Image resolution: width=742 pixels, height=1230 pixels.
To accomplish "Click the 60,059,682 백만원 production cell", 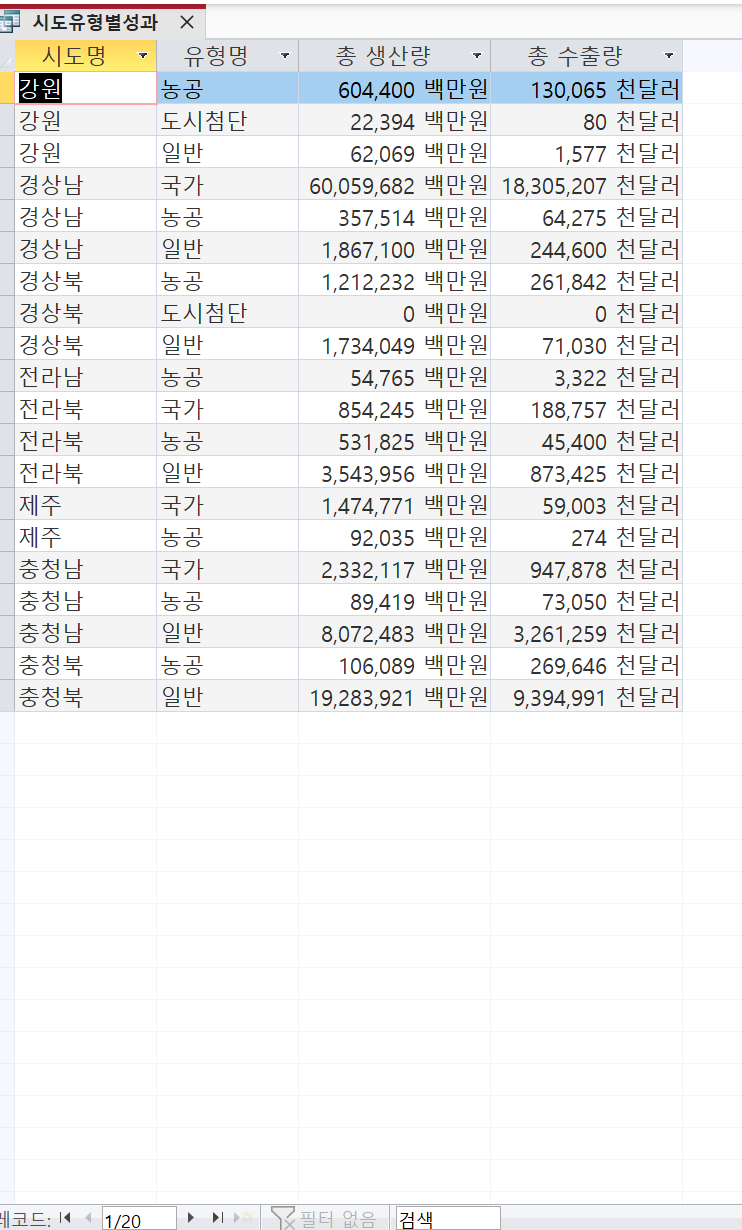I will (394, 185).
